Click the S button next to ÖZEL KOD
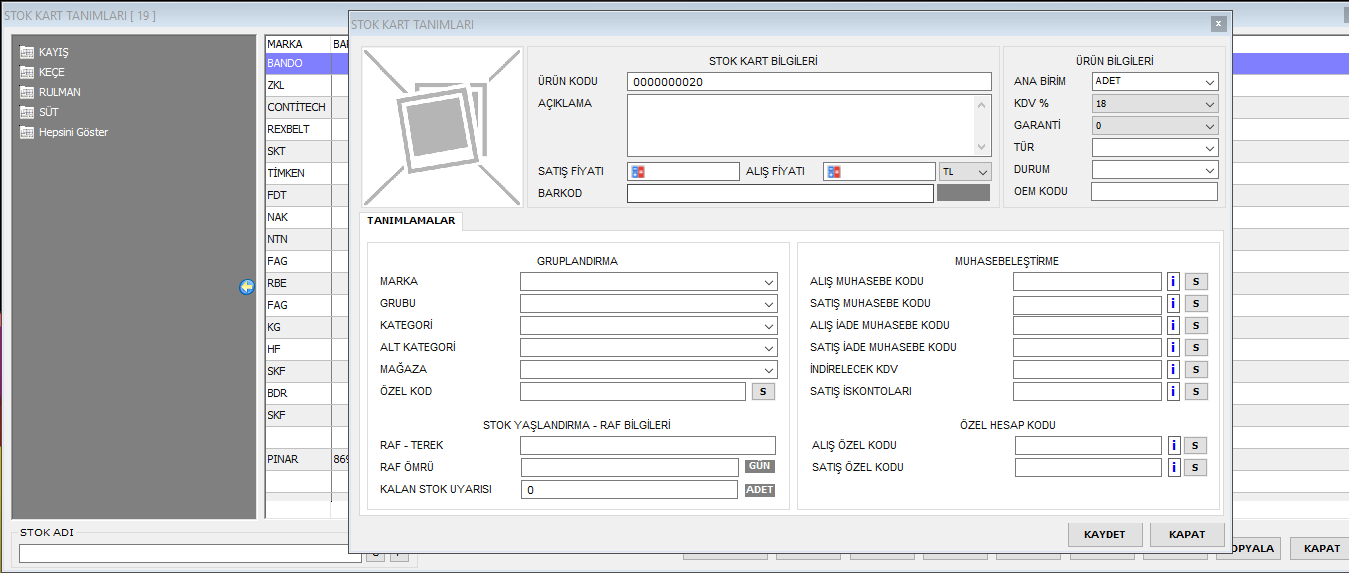Screen dimensions: 1349x573 point(762,392)
